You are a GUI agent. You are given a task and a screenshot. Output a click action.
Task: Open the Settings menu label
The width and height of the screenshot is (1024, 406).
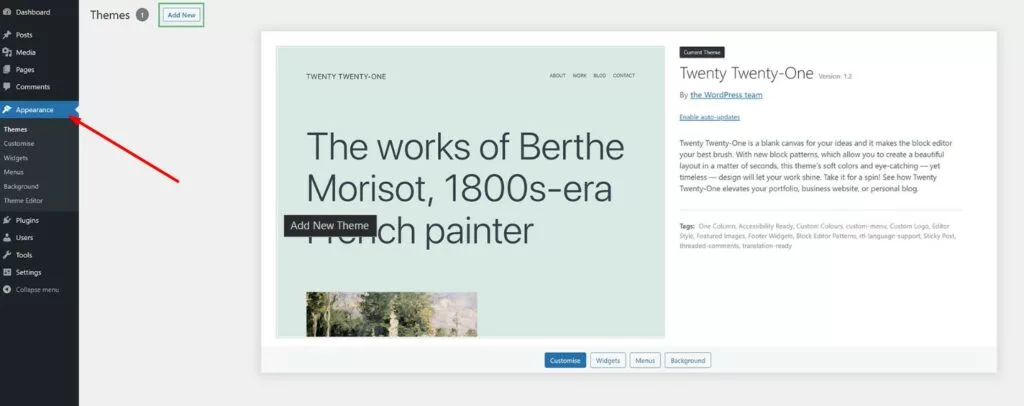tap(29, 272)
